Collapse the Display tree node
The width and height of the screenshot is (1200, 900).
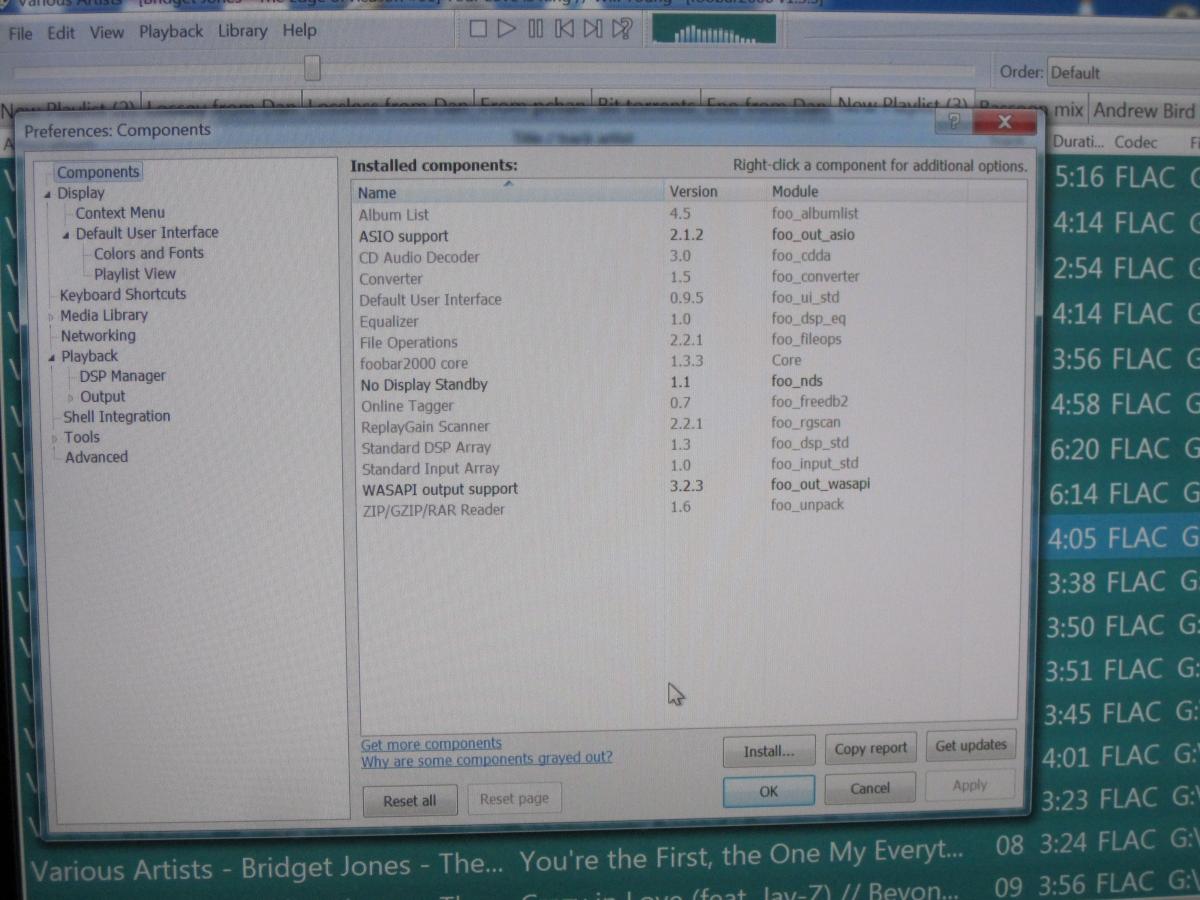(47, 194)
